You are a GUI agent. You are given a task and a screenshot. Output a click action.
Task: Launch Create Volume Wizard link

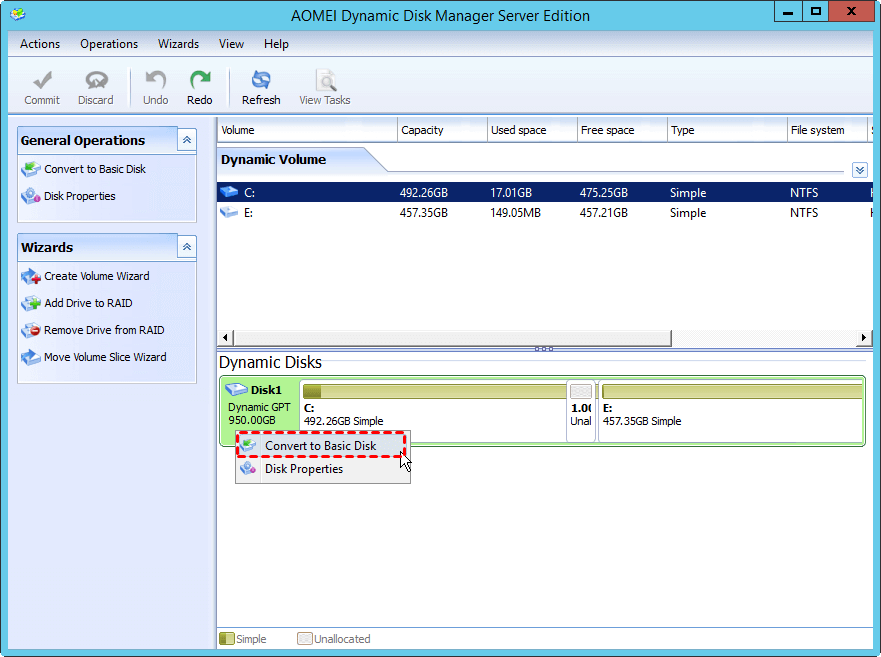coord(97,277)
